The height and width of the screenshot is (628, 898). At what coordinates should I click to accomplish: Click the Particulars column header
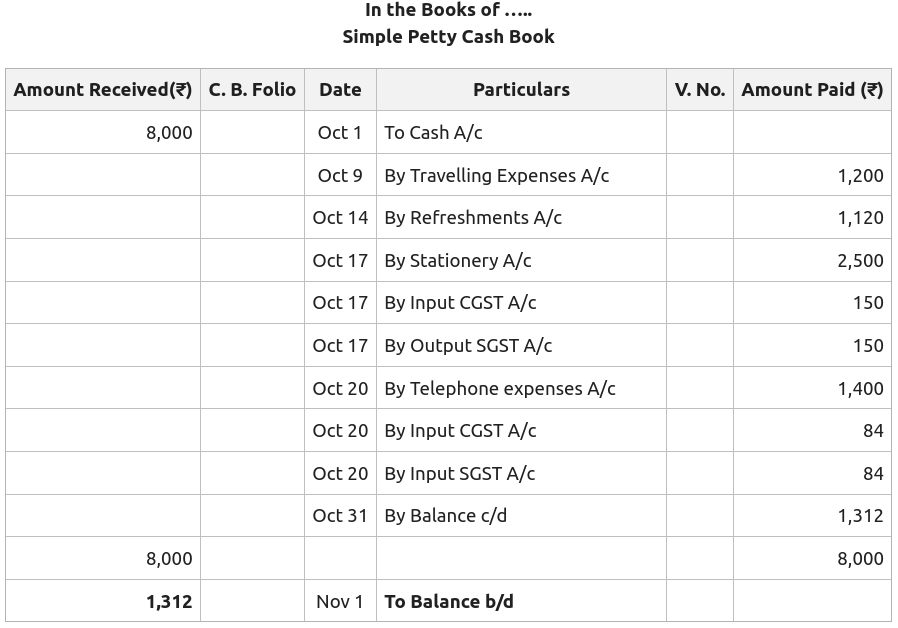tap(521, 90)
